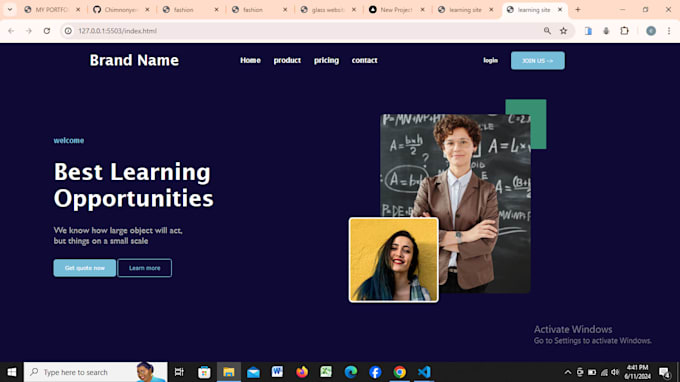Open Excel from taskbar
This screenshot has width=680, height=382.
click(326, 372)
